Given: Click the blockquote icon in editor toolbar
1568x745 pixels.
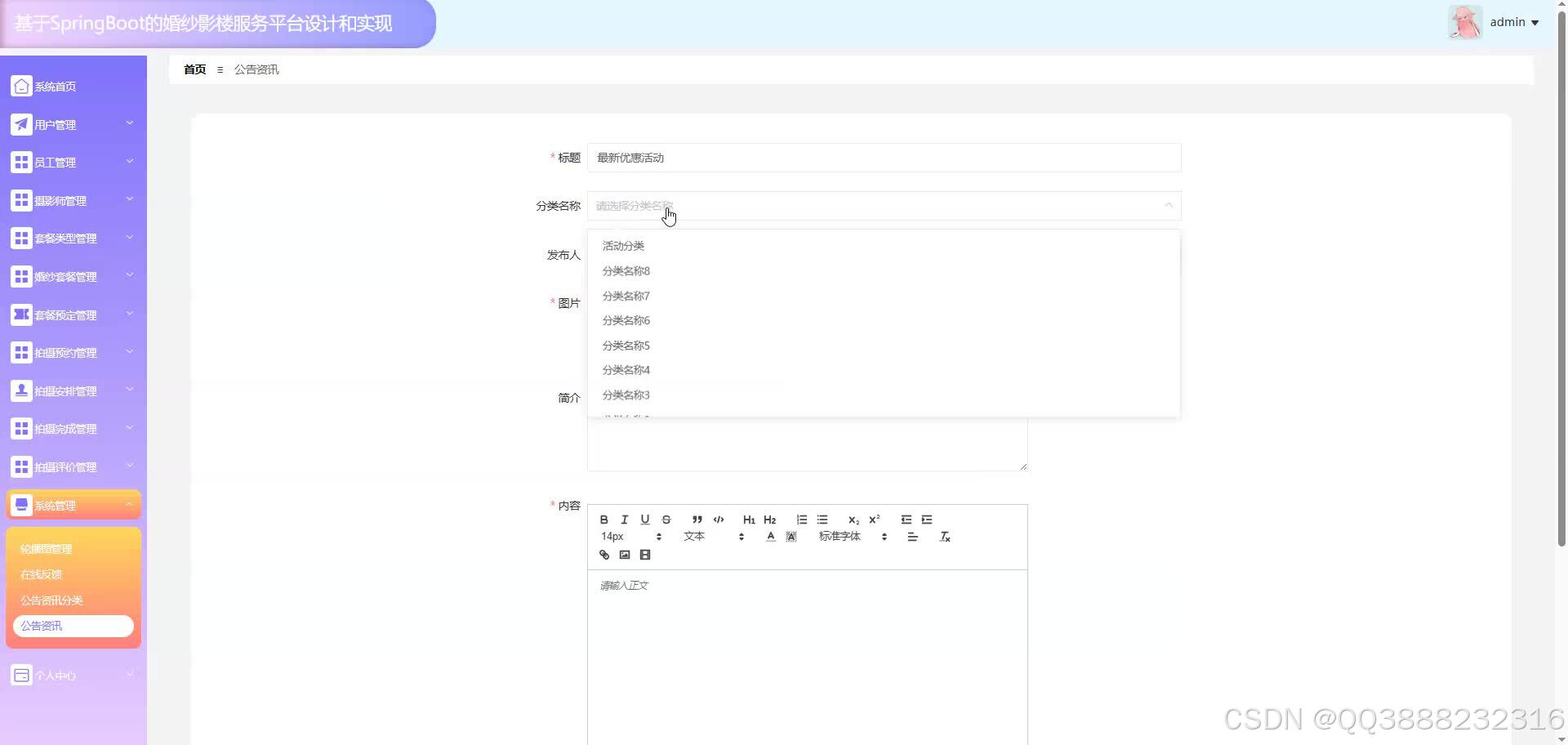Looking at the screenshot, I should click(696, 520).
